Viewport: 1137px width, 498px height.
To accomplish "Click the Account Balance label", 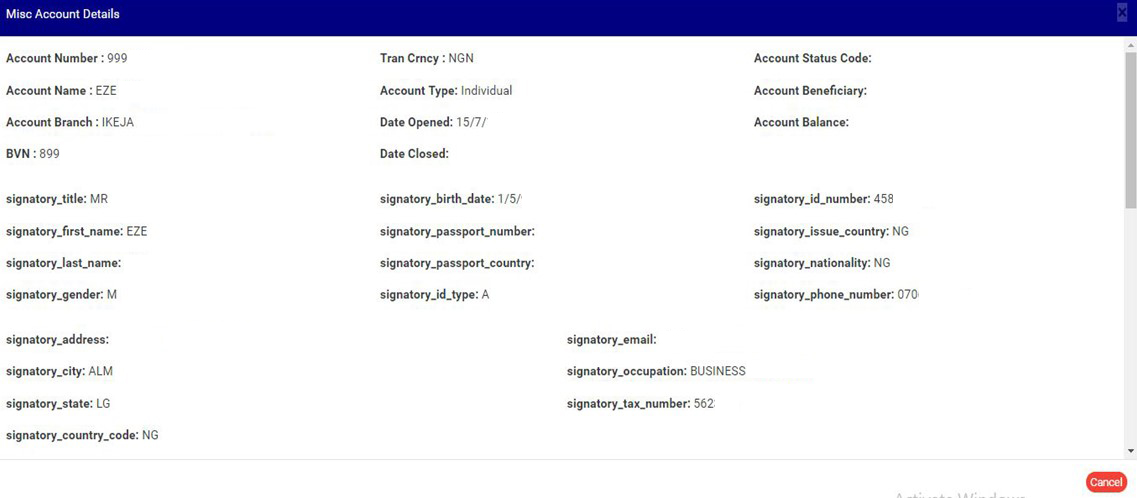I will (801, 123).
